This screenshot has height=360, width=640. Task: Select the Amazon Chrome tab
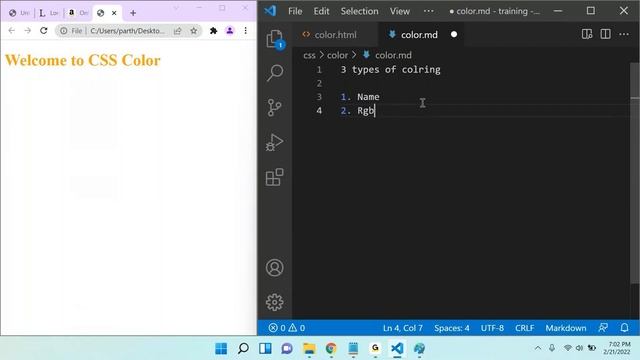tap(78, 13)
